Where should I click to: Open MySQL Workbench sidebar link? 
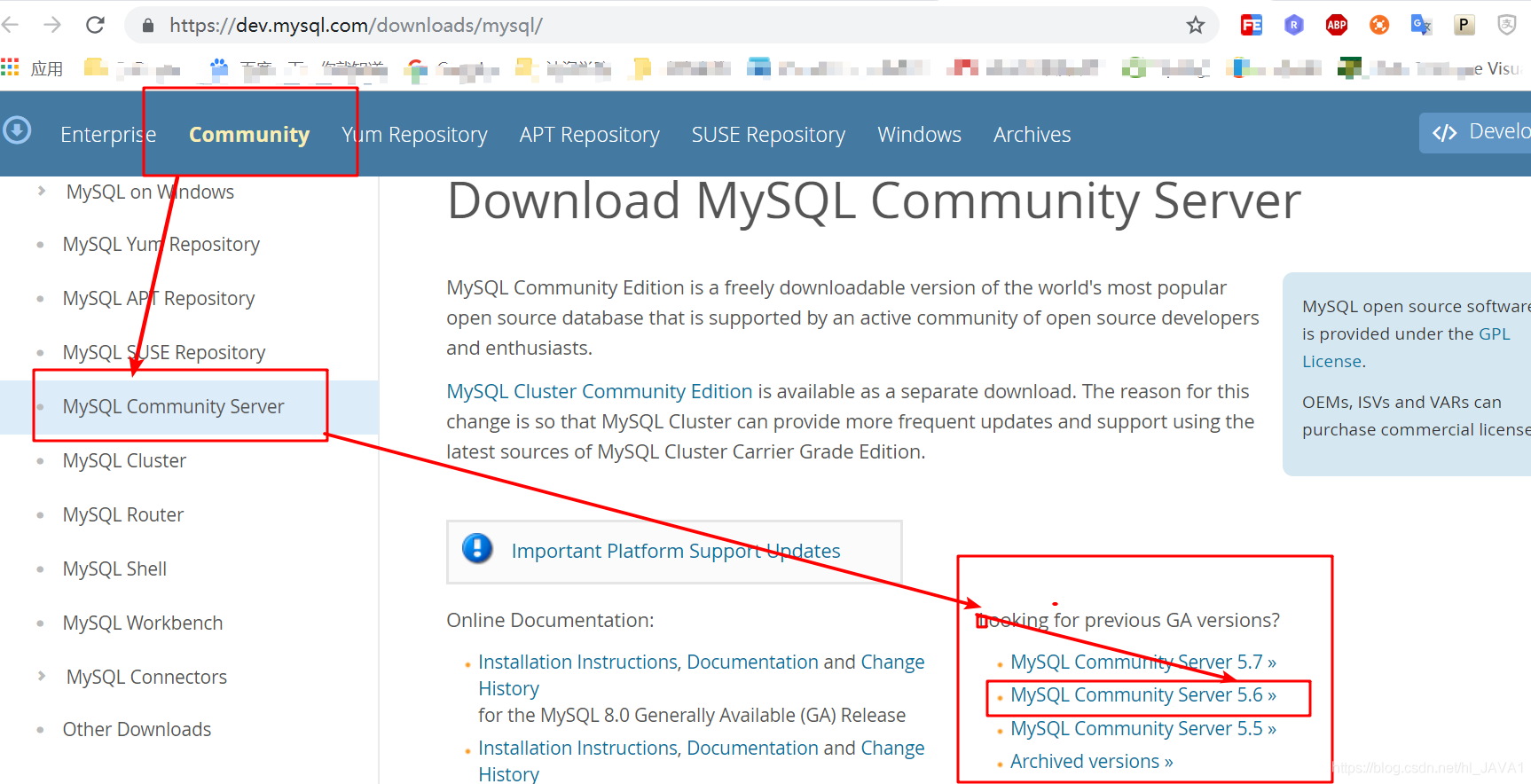[143, 623]
